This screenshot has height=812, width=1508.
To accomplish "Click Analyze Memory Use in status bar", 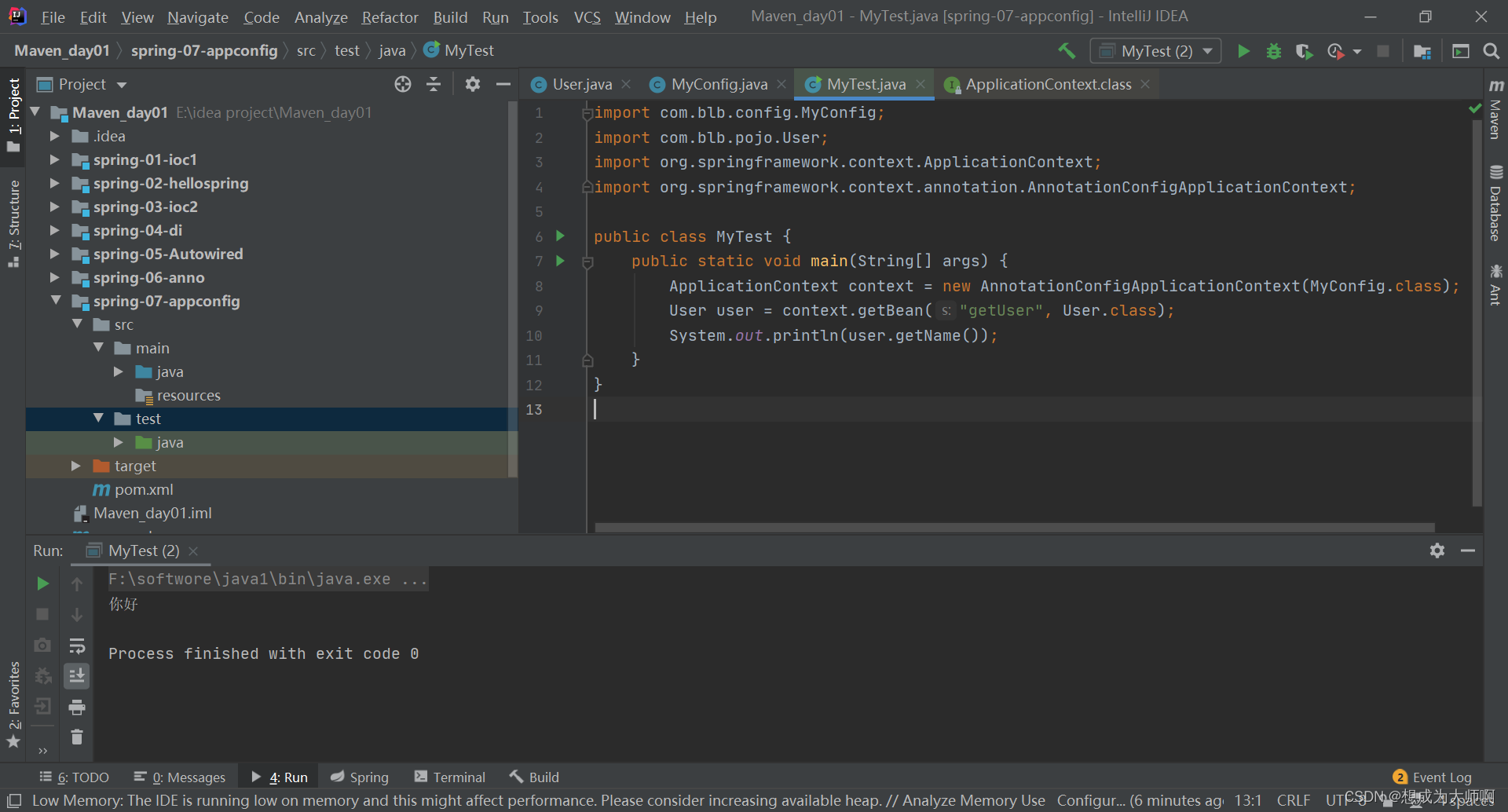I will coord(973,800).
